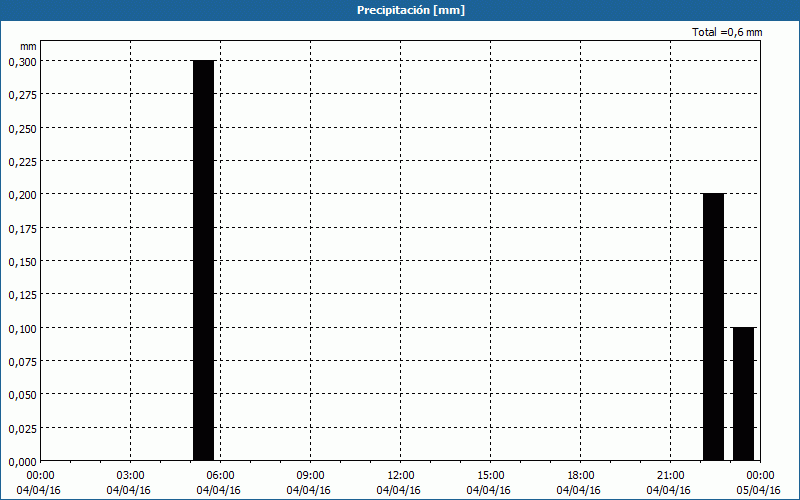Viewport: 800px width, 500px height.
Task: Click the 21:00 time axis label
Action: (x=670, y=476)
